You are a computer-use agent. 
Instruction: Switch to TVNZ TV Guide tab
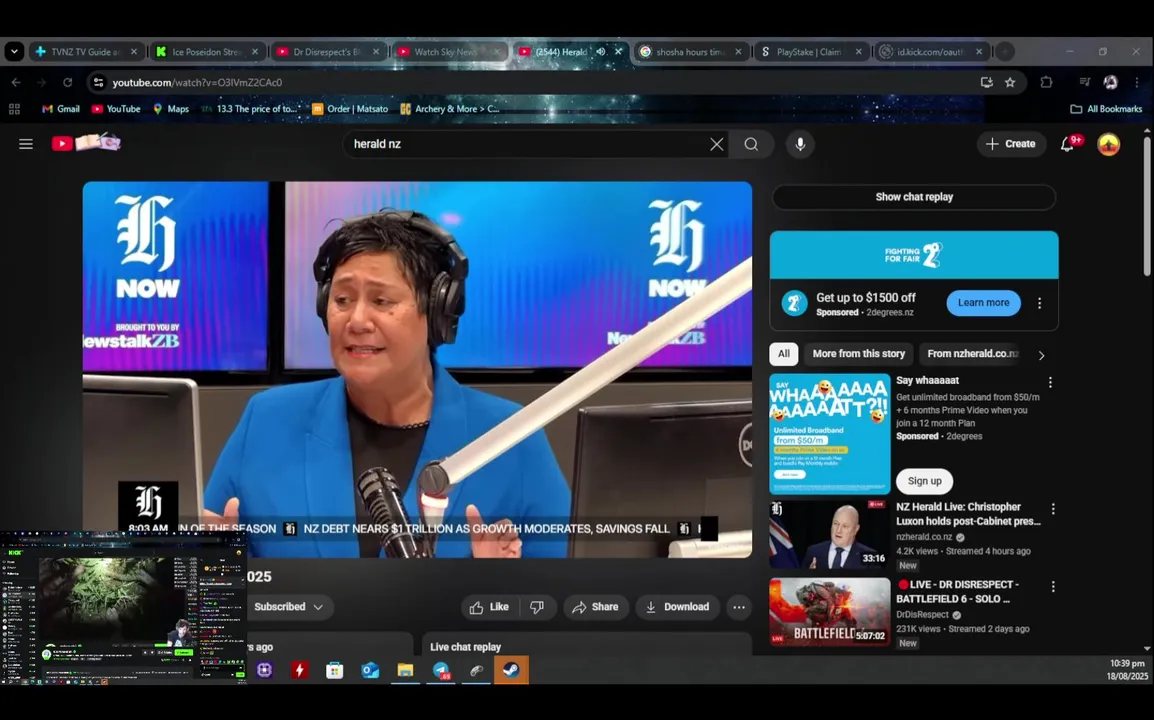tap(86, 52)
